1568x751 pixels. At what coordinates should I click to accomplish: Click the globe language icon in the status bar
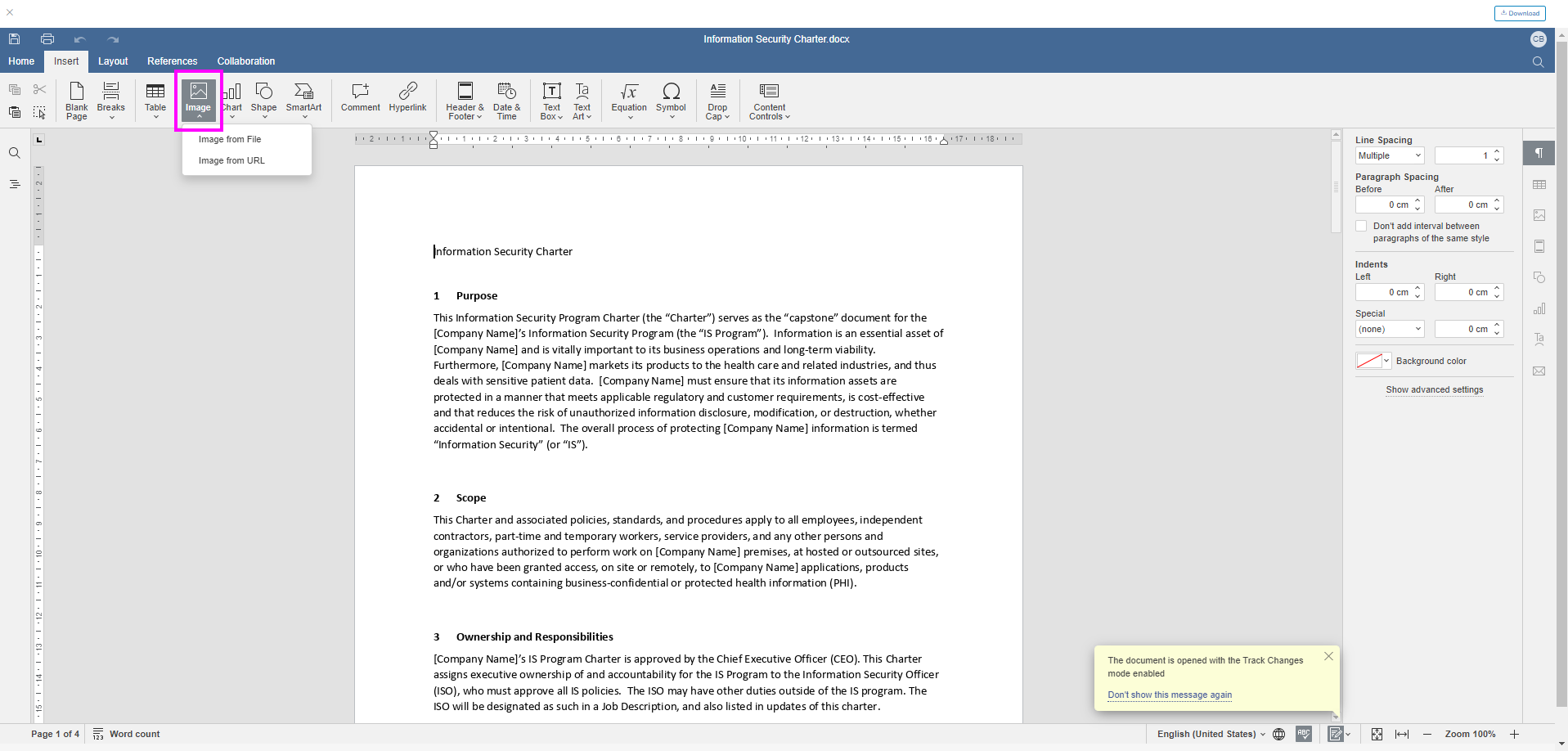[x=1279, y=734]
